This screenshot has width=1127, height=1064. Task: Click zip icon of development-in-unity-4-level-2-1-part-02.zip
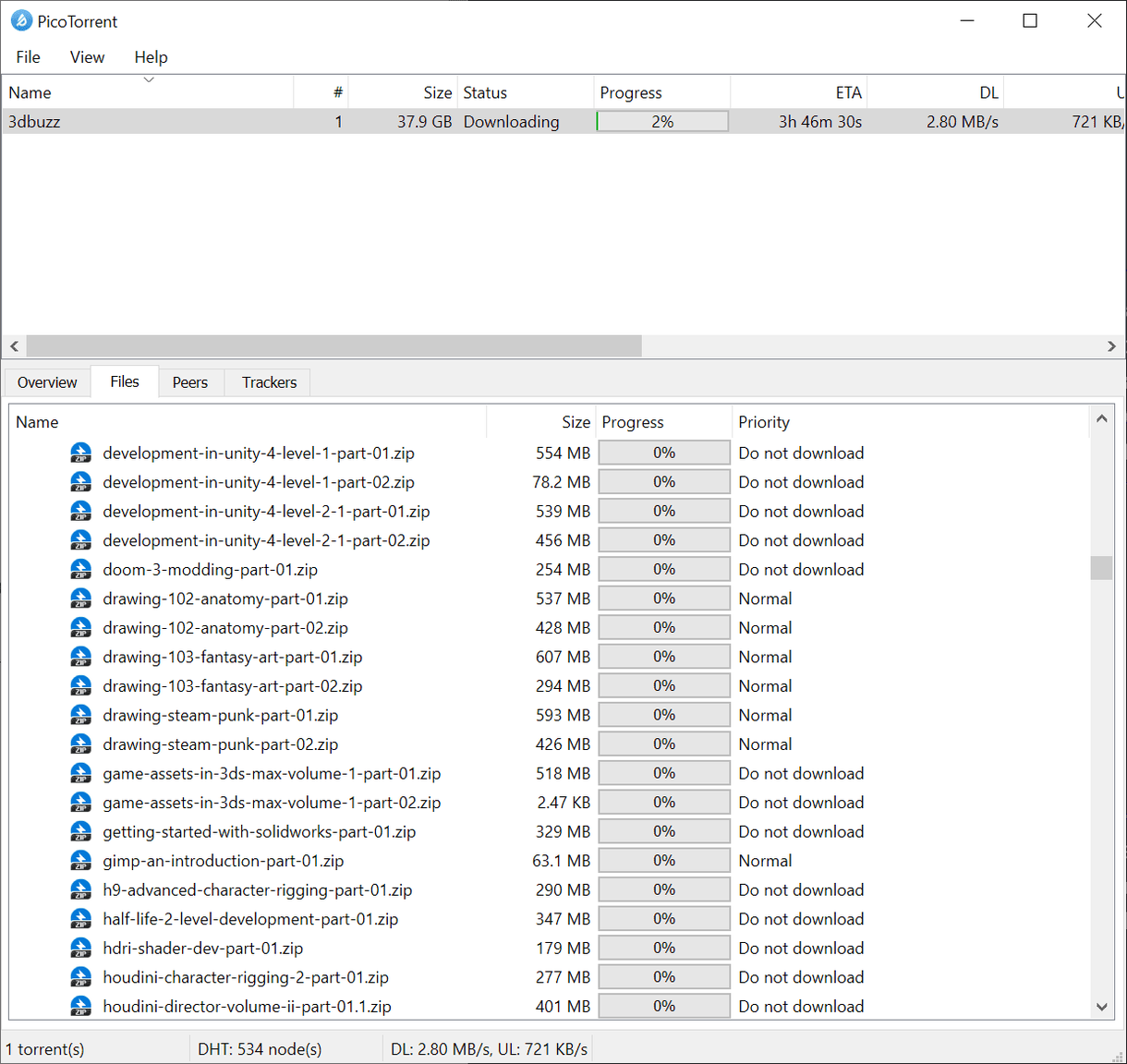point(81,540)
